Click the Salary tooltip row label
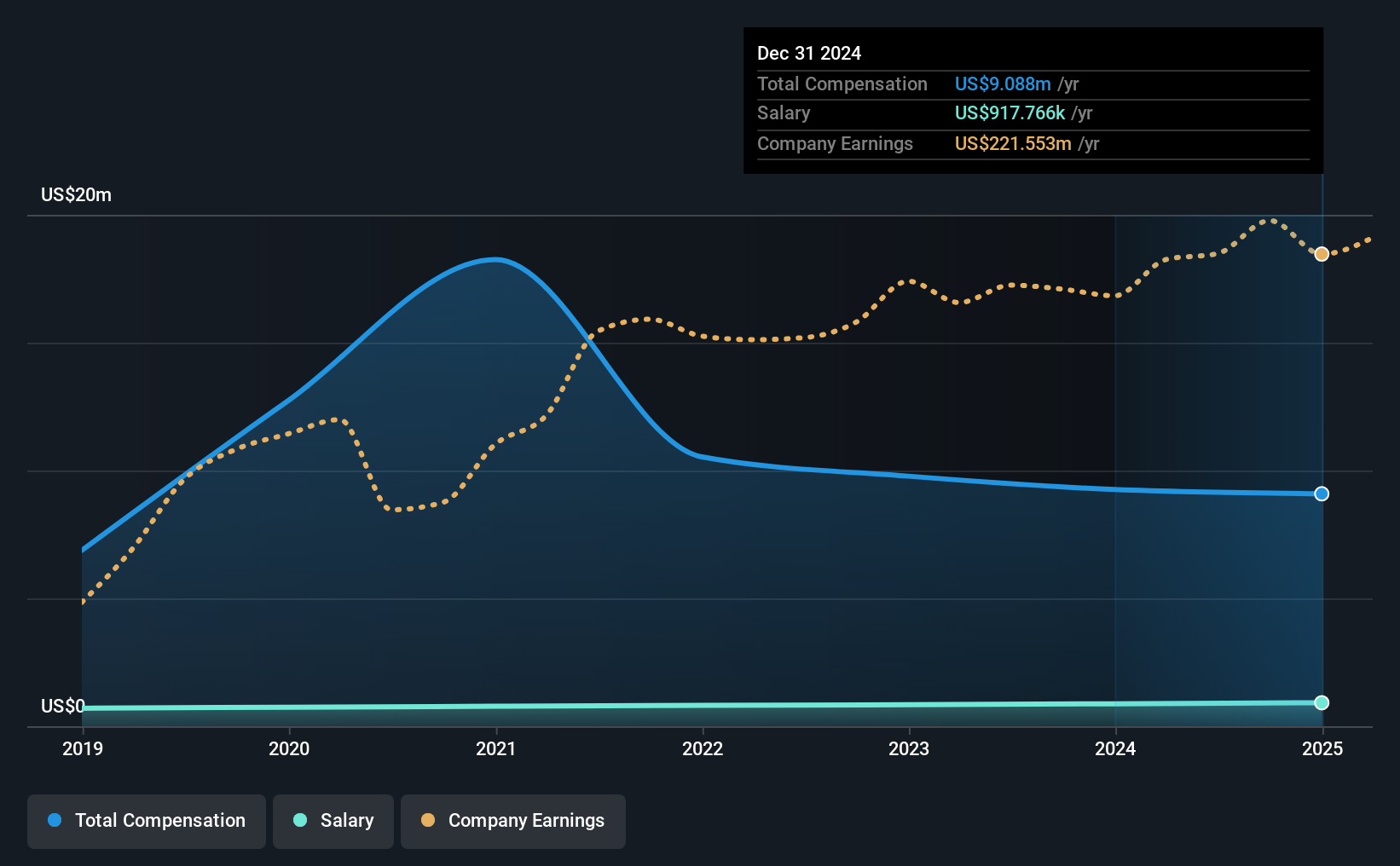The width and height of the screenshot is (1400, 866). [784, 113]
